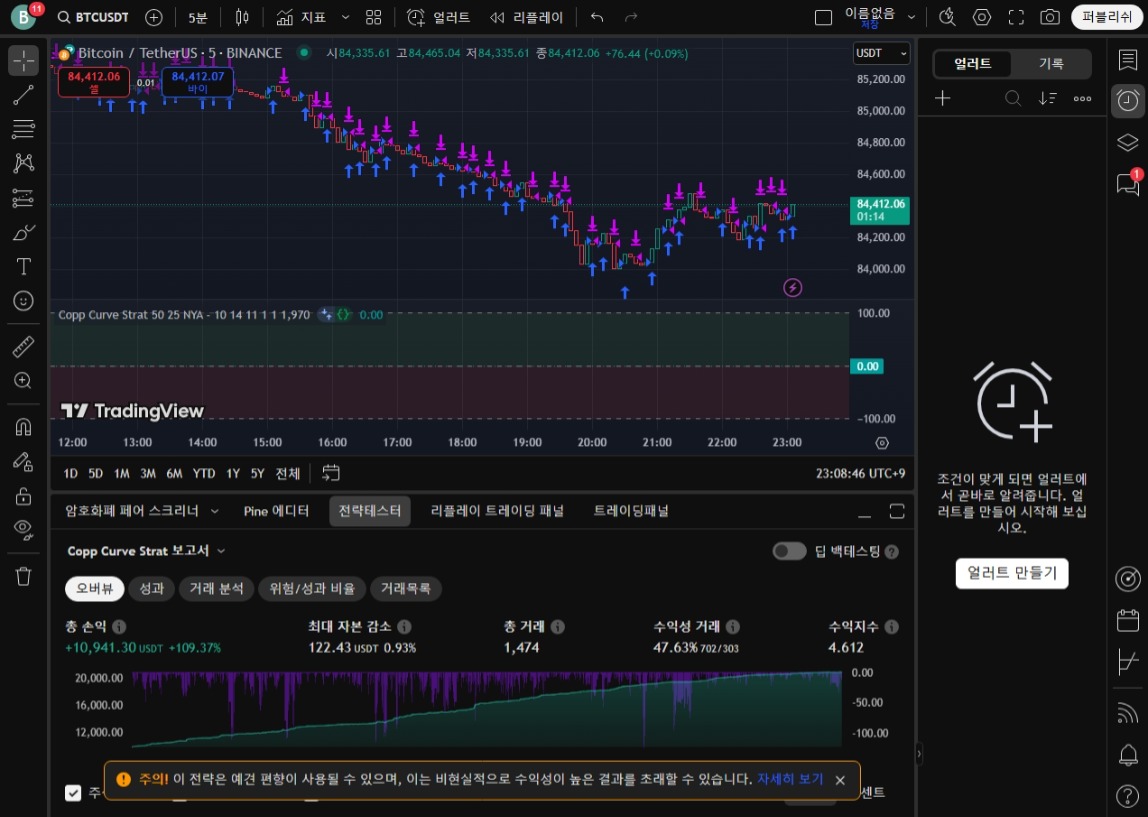Toggle stay in drawing mode

23,461
